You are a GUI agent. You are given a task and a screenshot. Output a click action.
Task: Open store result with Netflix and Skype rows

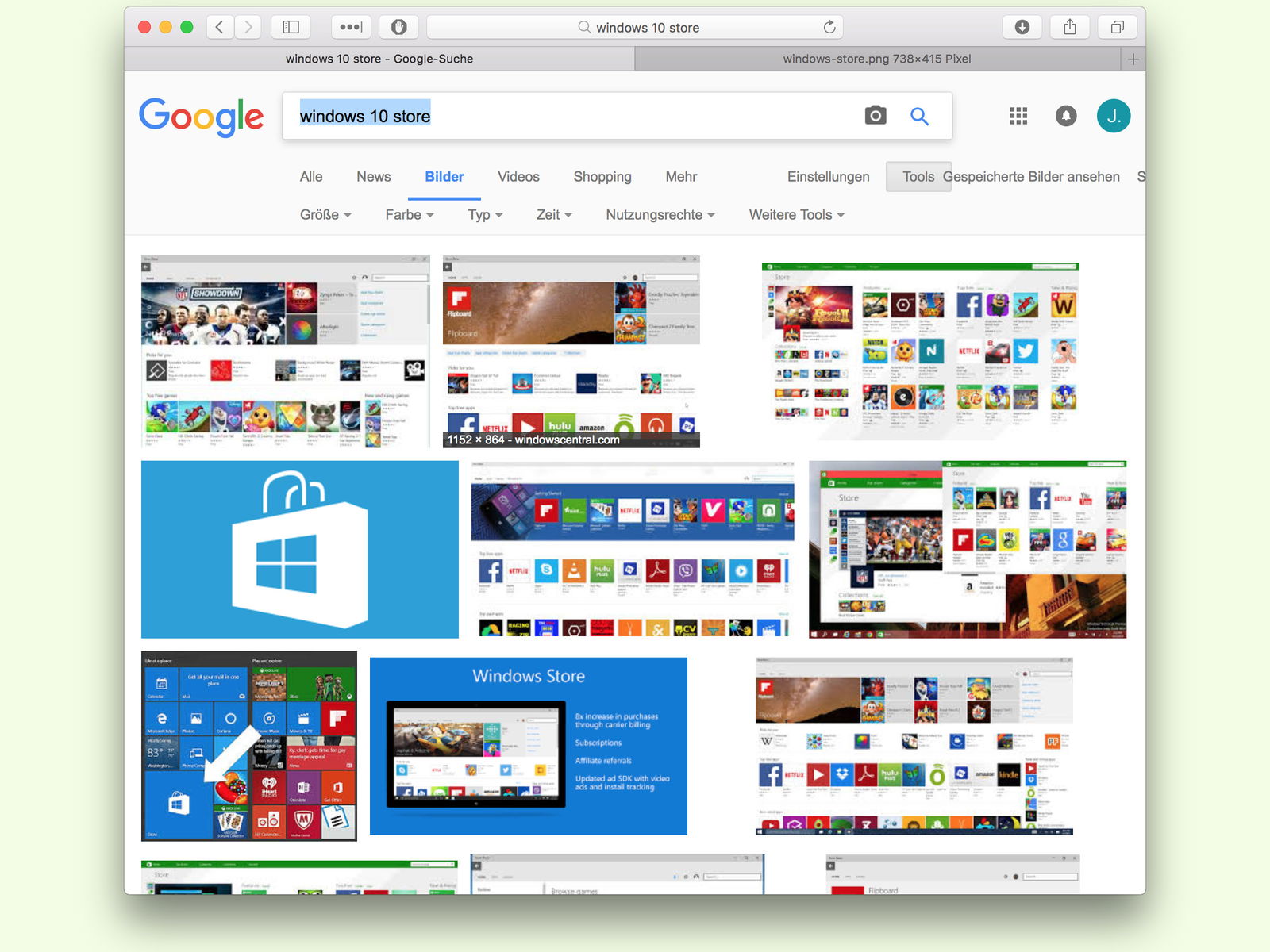tap(633, 549)
